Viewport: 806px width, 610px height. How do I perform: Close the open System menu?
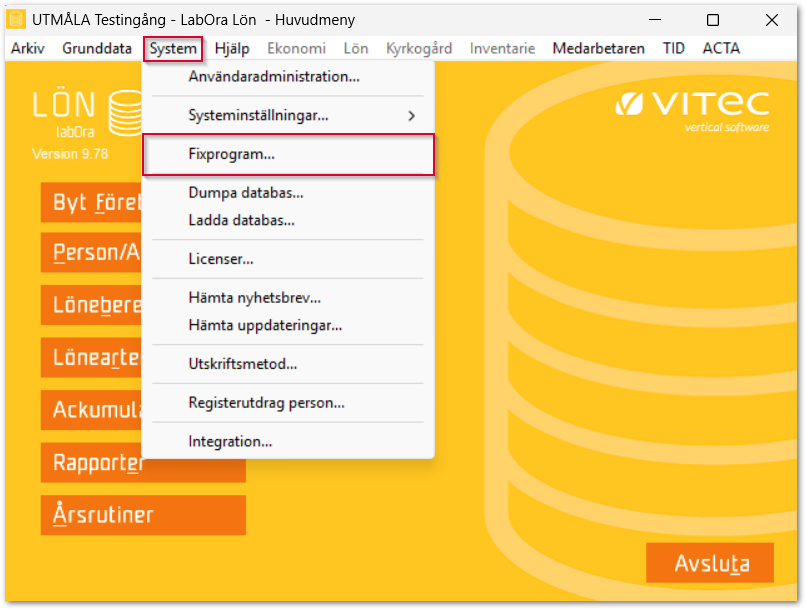(x=173, y=48)
